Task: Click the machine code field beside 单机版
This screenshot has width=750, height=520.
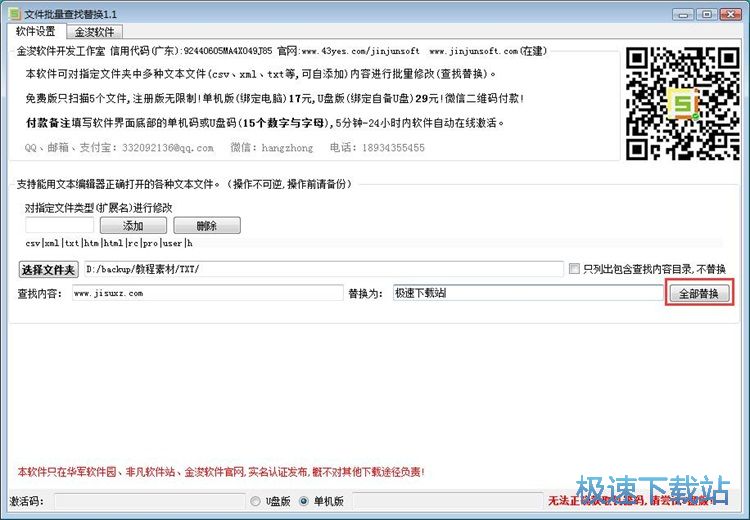Action: pyautogui.click(x=448, y=500)
